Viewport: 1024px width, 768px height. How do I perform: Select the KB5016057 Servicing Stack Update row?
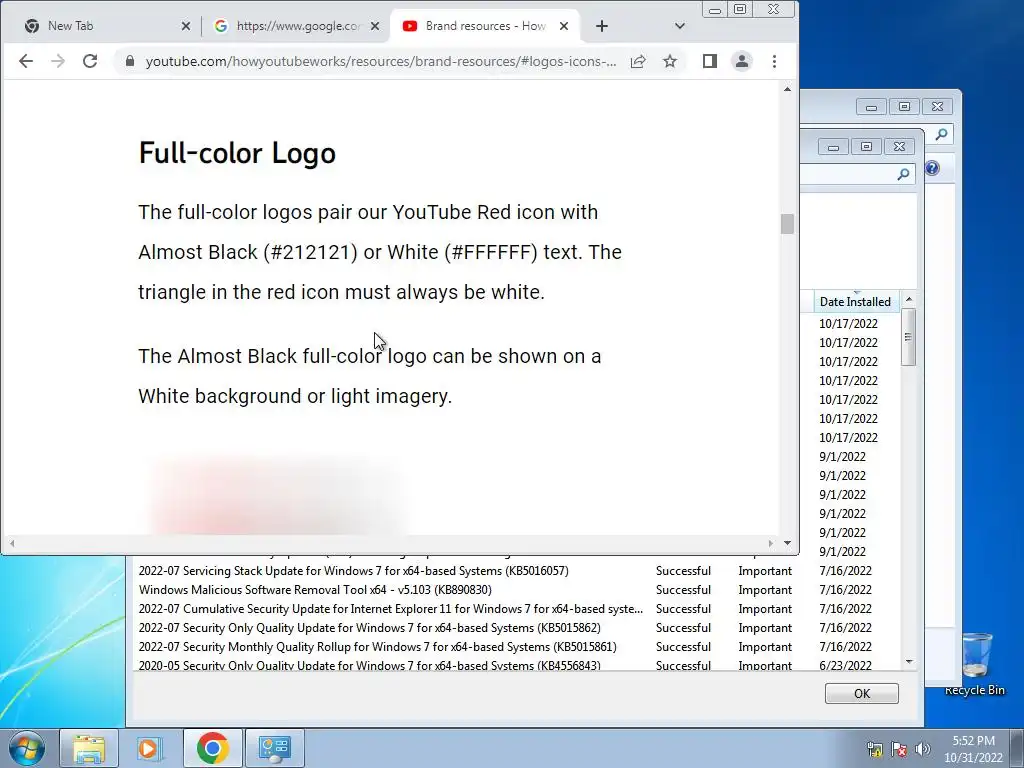(517, 571)
